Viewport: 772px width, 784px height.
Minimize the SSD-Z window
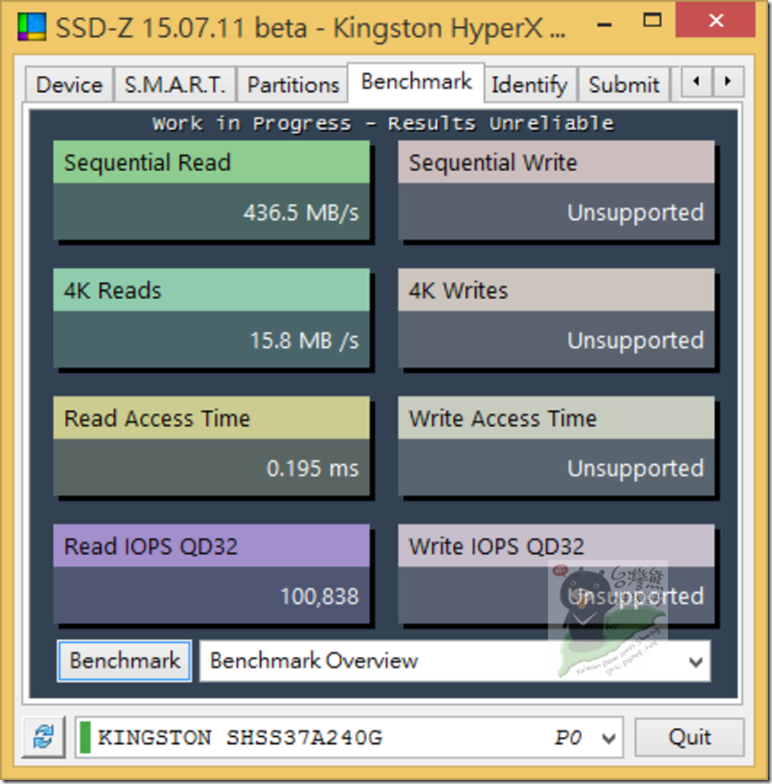coord(604,23)
